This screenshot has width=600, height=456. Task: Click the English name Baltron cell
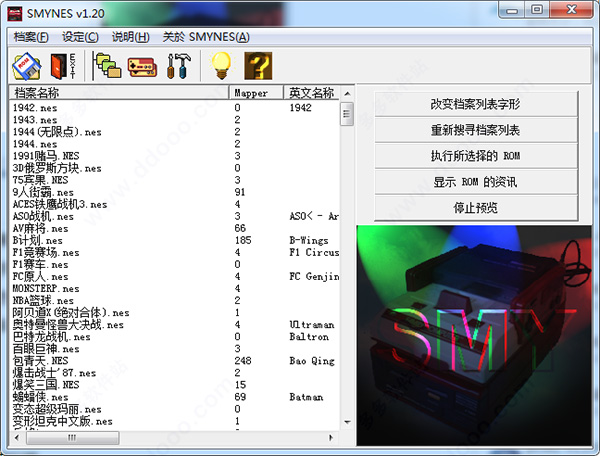point(309,337)
